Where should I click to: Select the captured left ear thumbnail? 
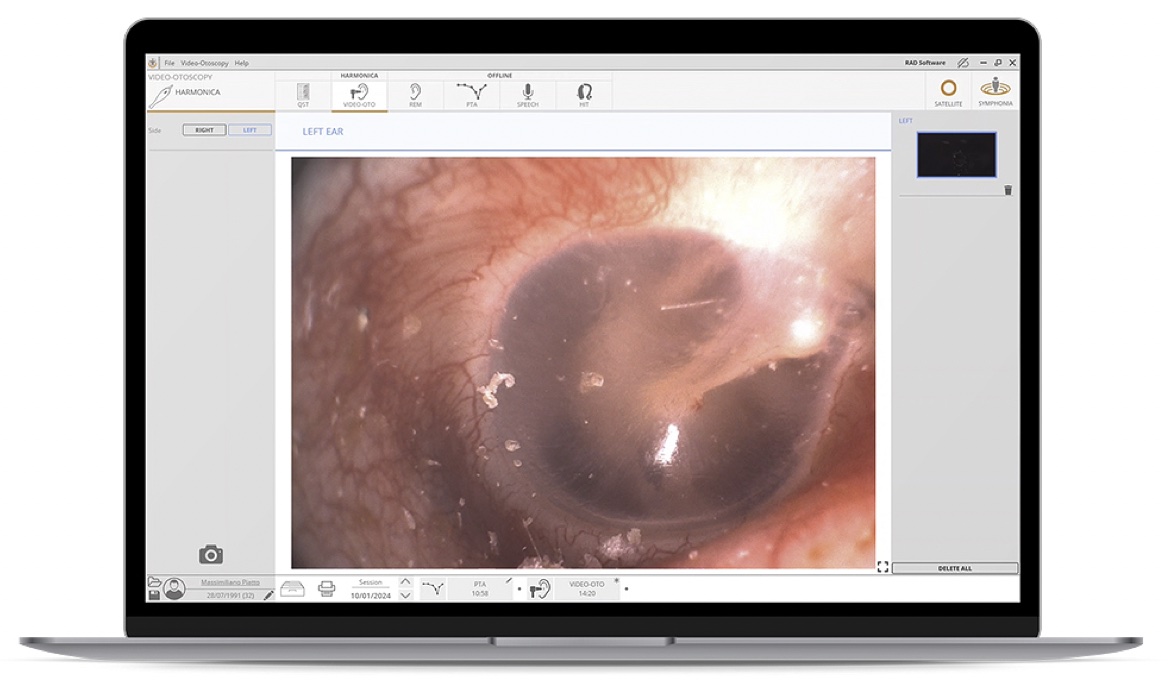coord(956,155)
